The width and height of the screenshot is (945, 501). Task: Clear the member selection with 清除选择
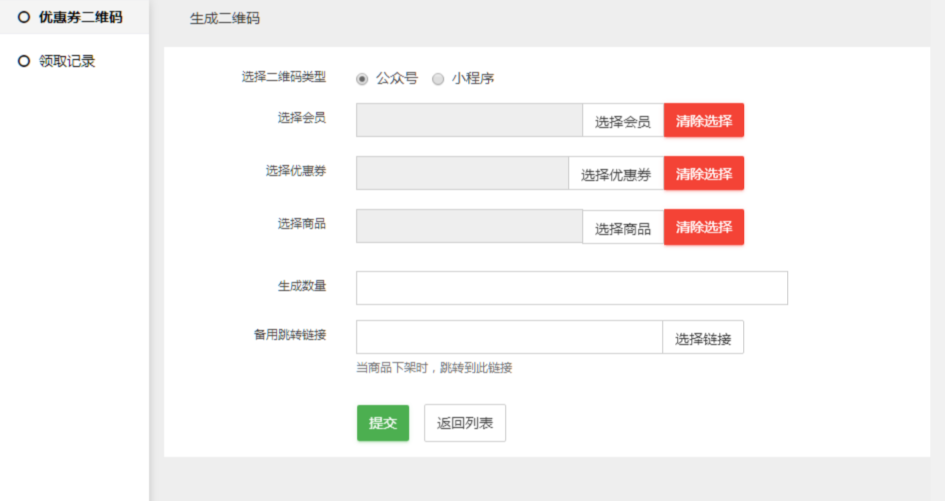[x=703, y=121]
